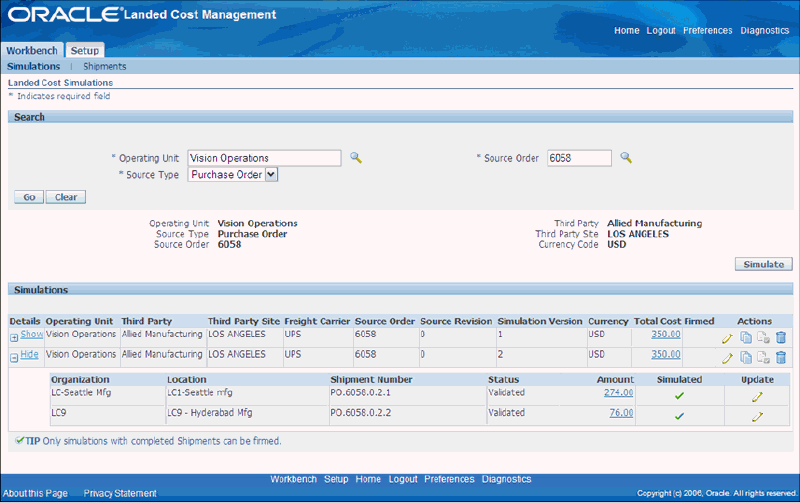Click footer Workbench link
The image size is (800, 503).
pyautogui.click(x=293, y=479)
